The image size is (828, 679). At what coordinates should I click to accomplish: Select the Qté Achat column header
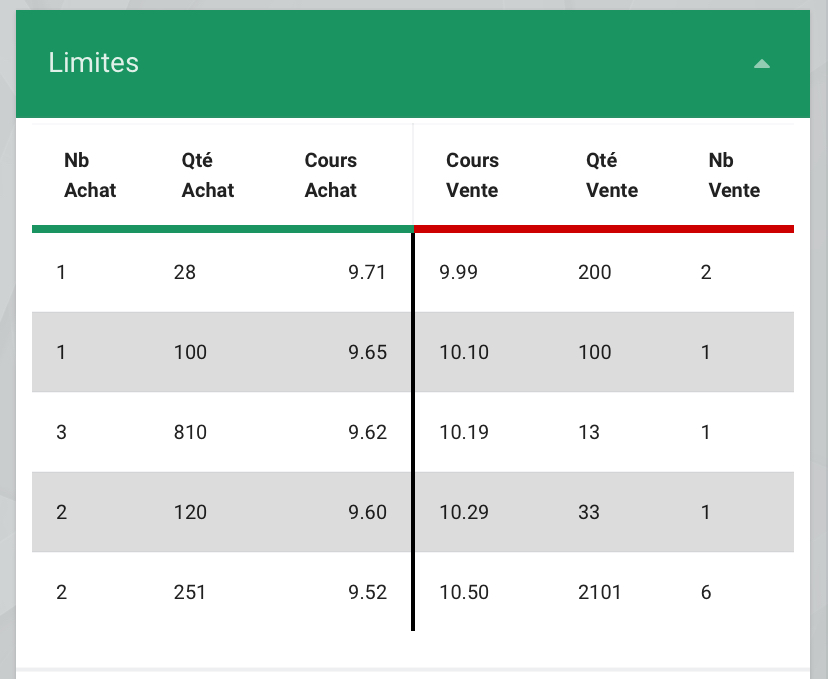[207, 175]
